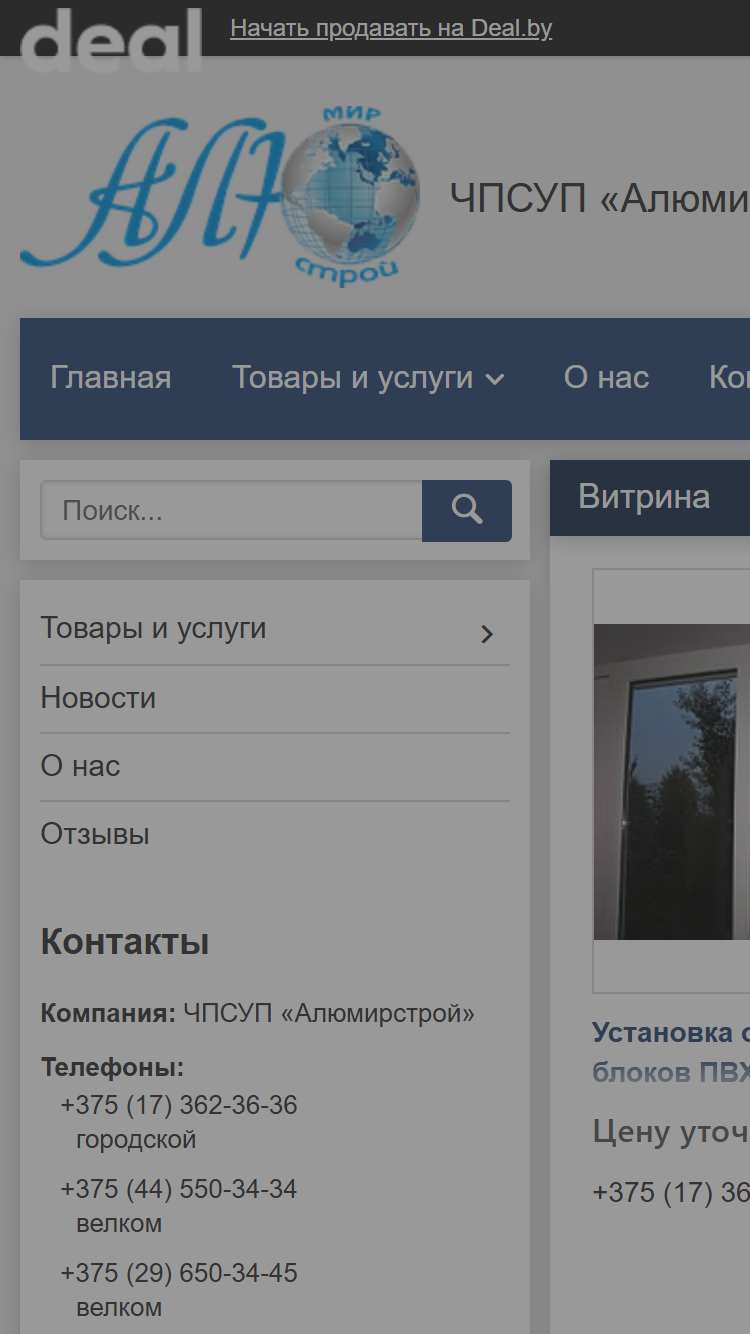Expand Товары и услуги navigation dropdown

coord(368,378)
